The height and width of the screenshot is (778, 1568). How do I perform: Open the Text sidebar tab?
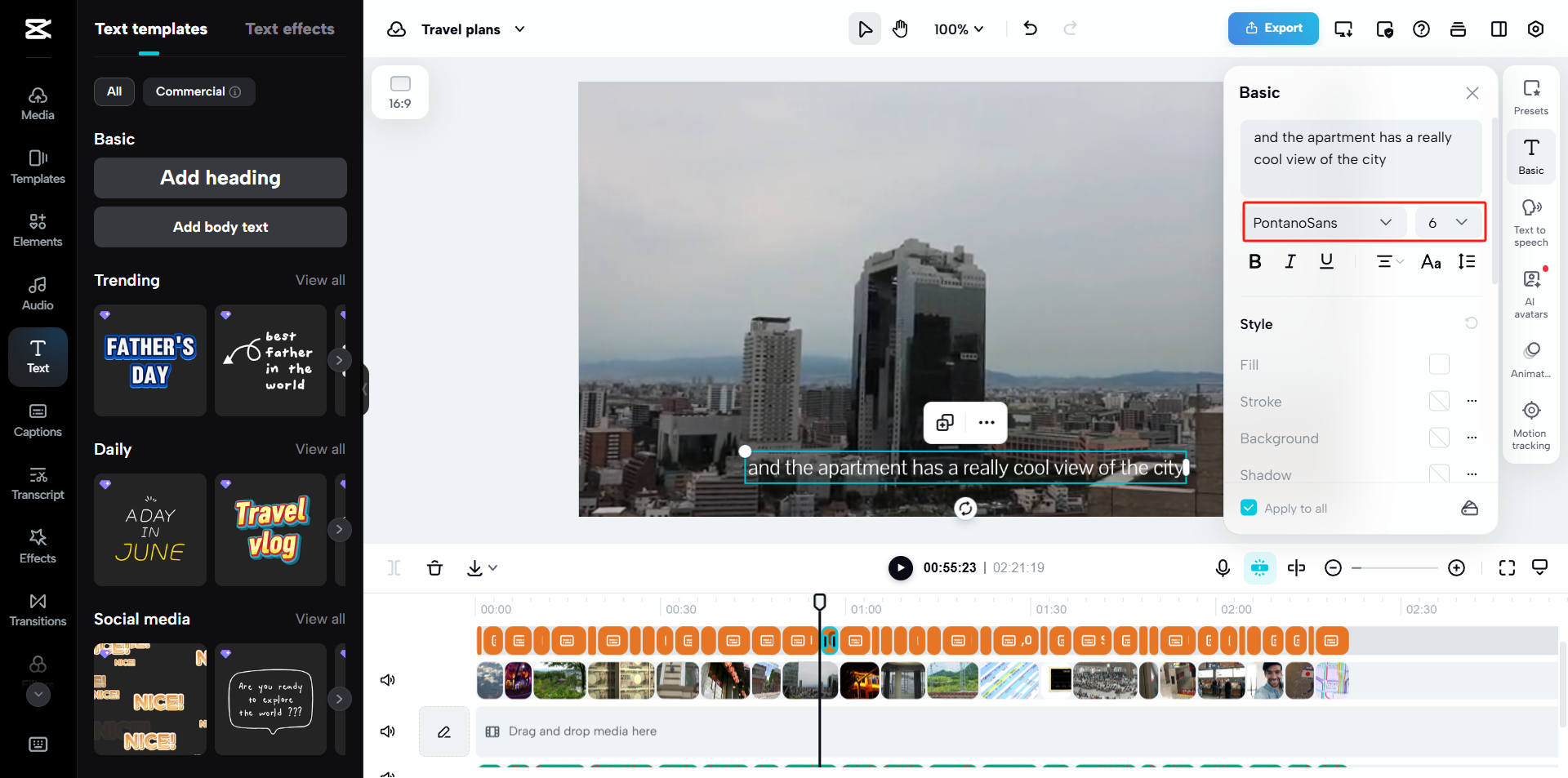38,357
